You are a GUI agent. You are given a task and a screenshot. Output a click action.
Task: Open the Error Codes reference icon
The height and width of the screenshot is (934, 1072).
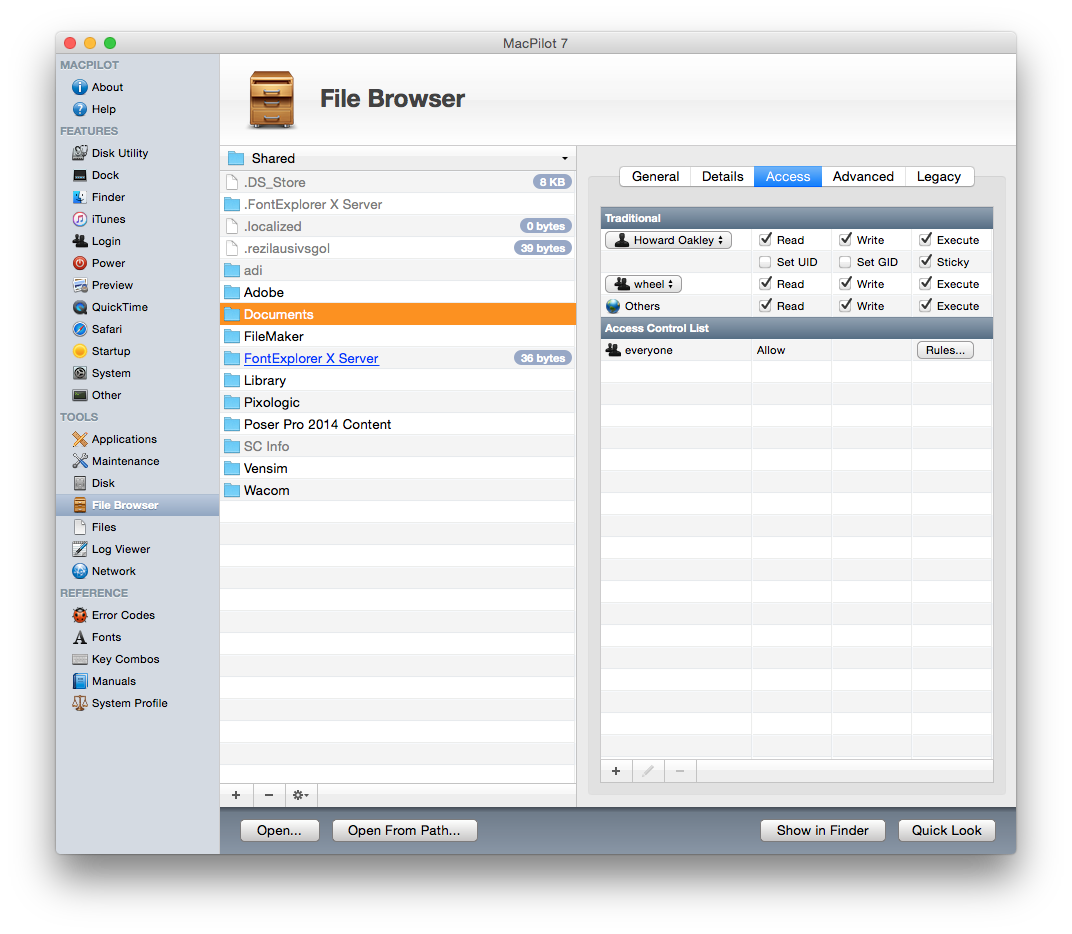point(80,615)
